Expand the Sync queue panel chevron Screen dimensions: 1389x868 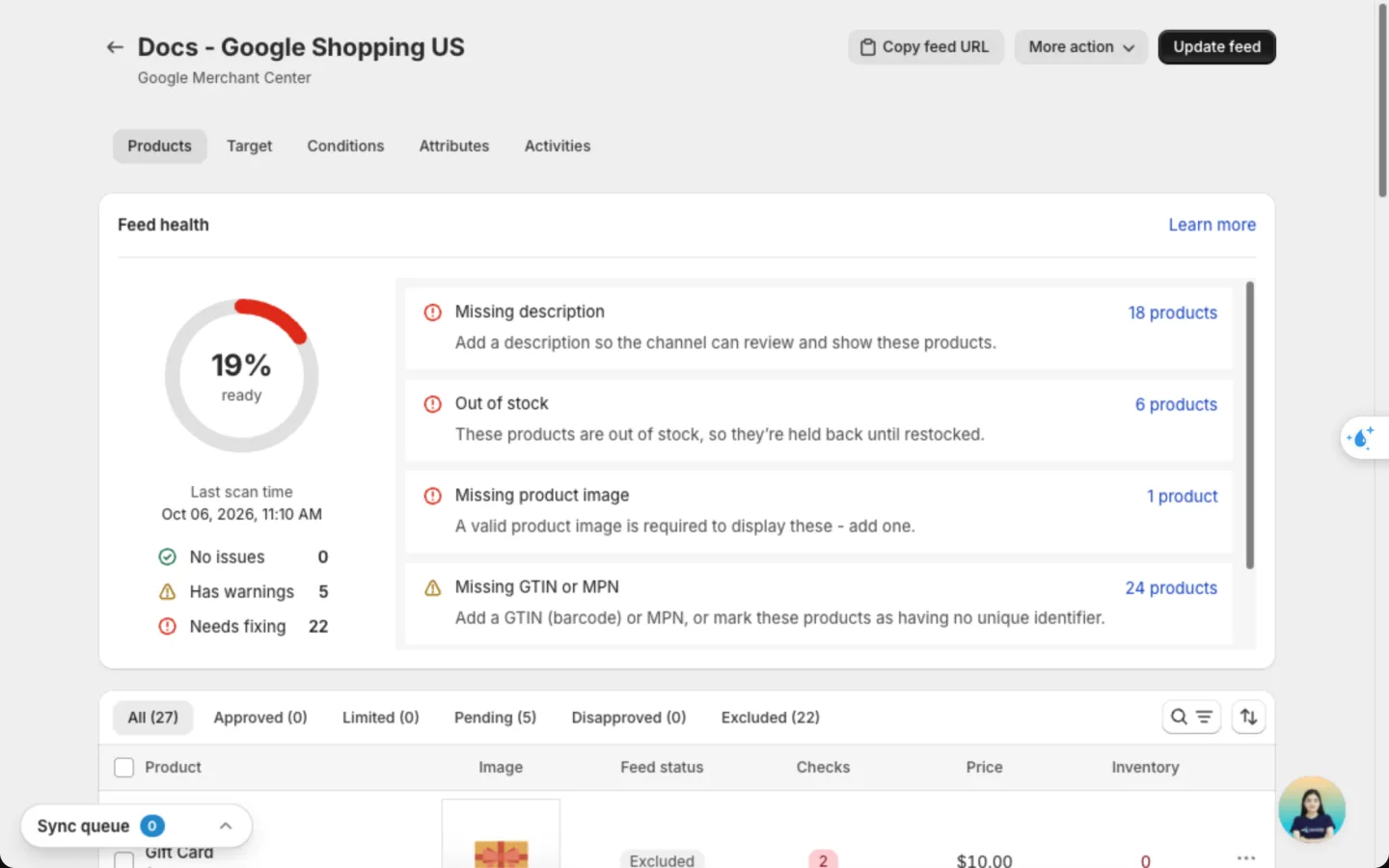[x=226, y=827]
